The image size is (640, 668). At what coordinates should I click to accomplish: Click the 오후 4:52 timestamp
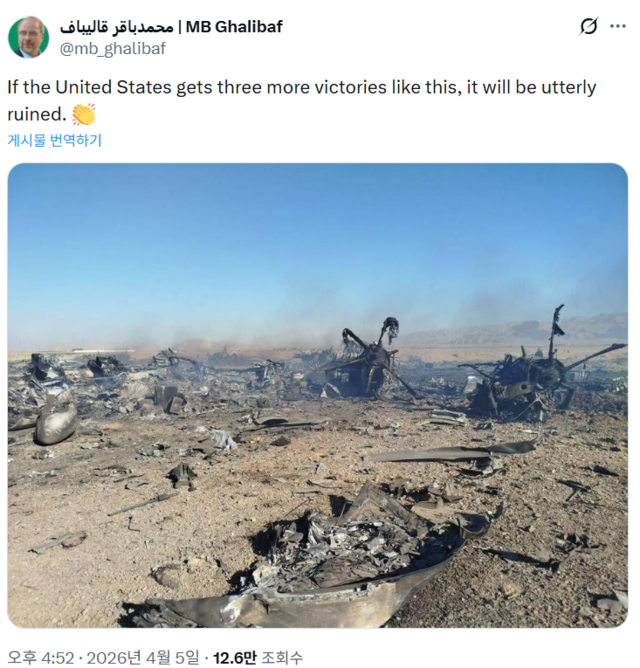(40, 658)
